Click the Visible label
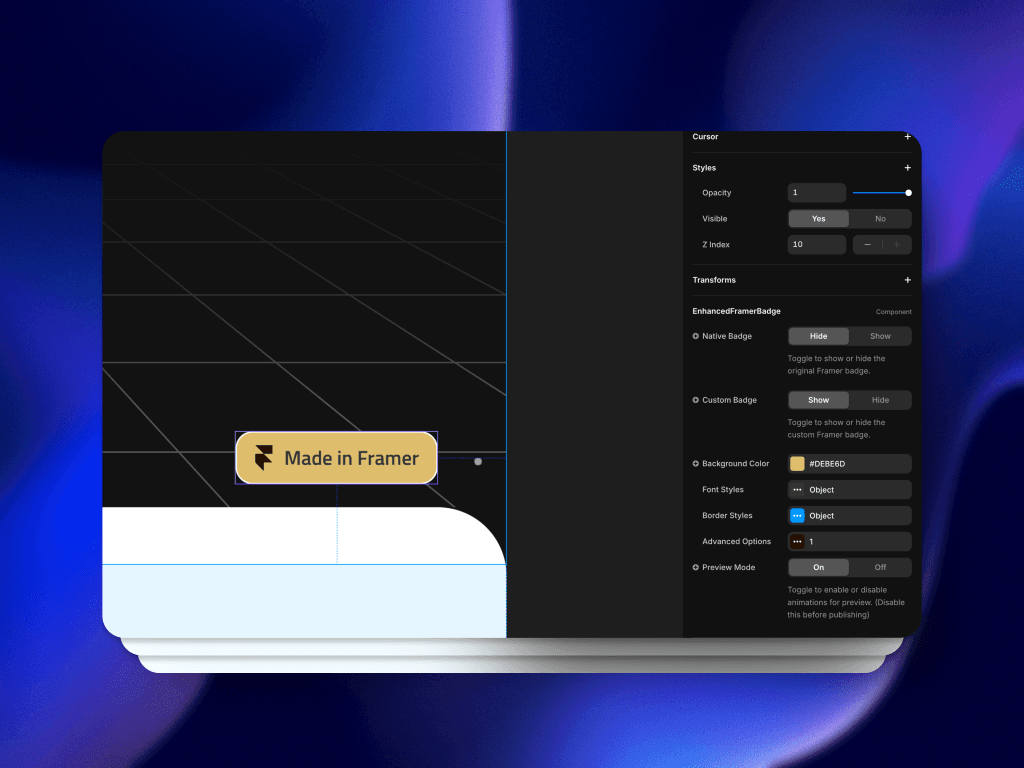The height and width of the screenshot is (768, 1024). click(714, 219)
